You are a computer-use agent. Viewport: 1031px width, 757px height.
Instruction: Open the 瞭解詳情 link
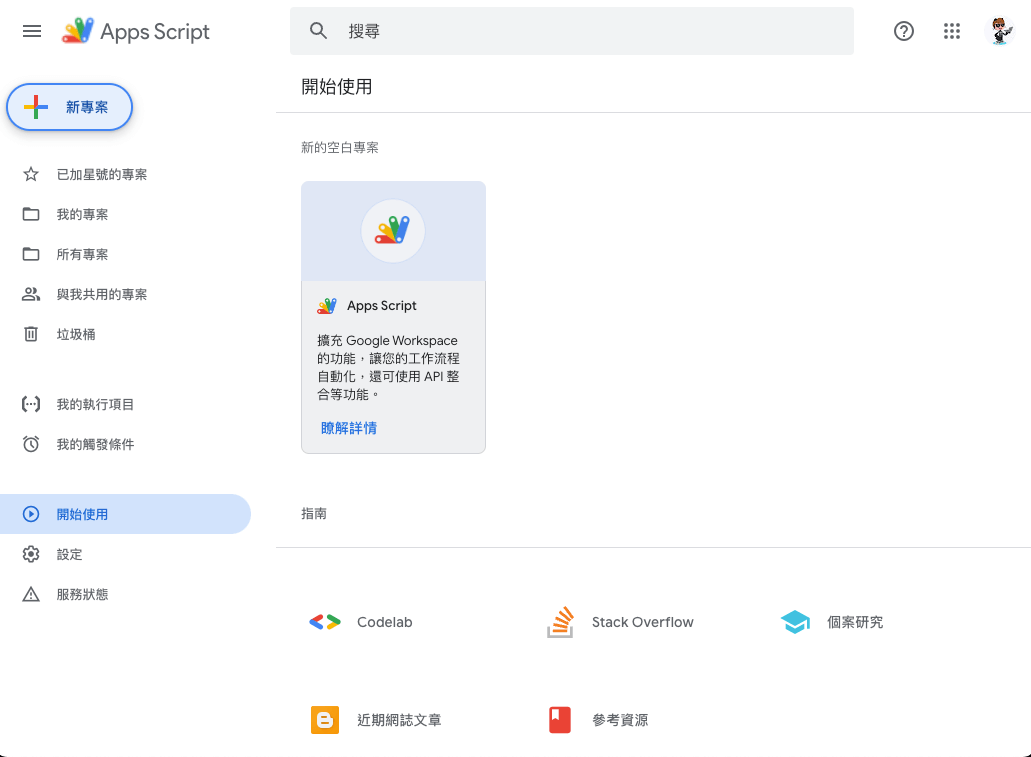pyautogui.click(x=349, y=428)
